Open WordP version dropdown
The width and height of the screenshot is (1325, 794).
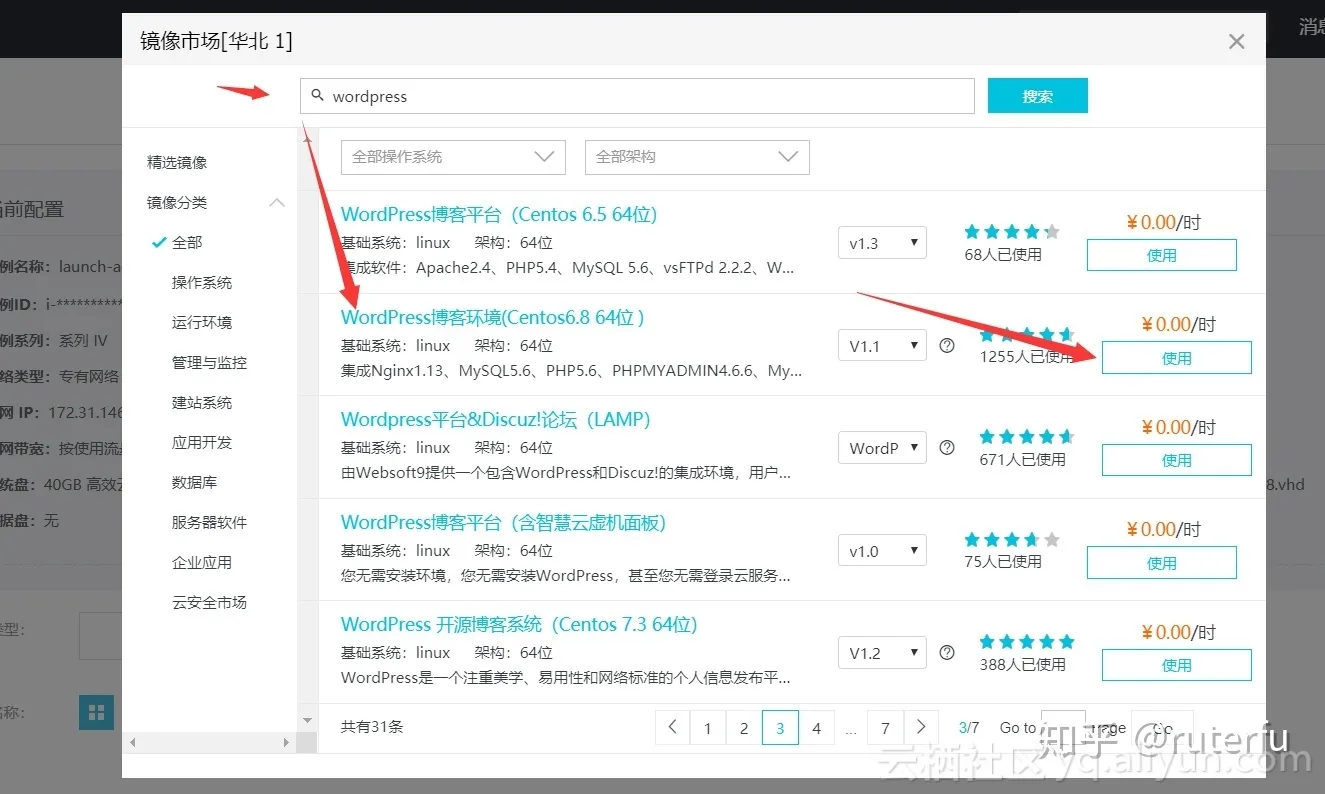(x=882, y=448)
